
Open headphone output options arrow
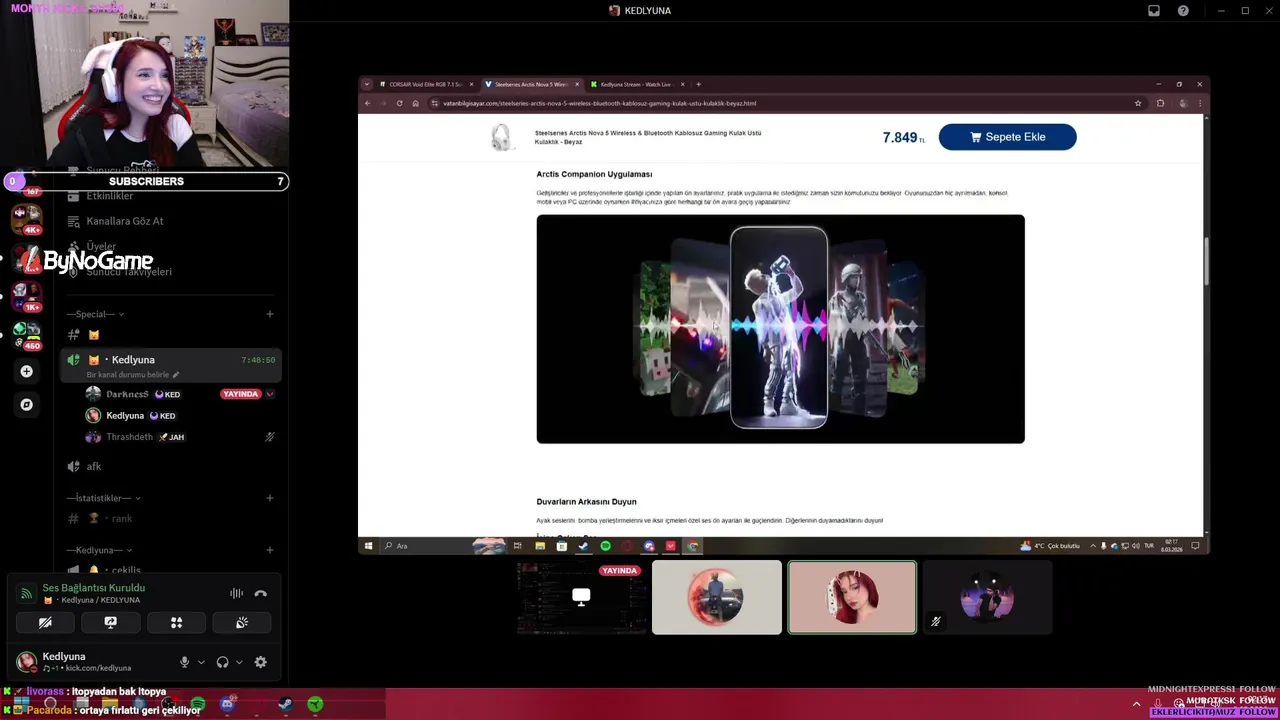point(239,662)
